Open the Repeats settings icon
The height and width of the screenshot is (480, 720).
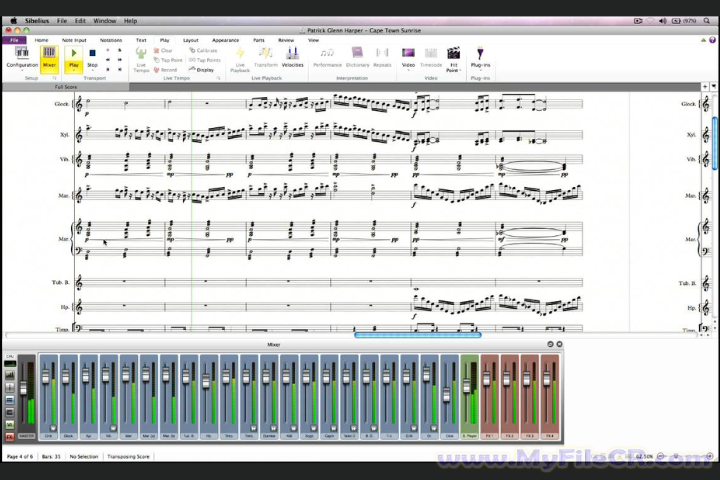point(382,57)
